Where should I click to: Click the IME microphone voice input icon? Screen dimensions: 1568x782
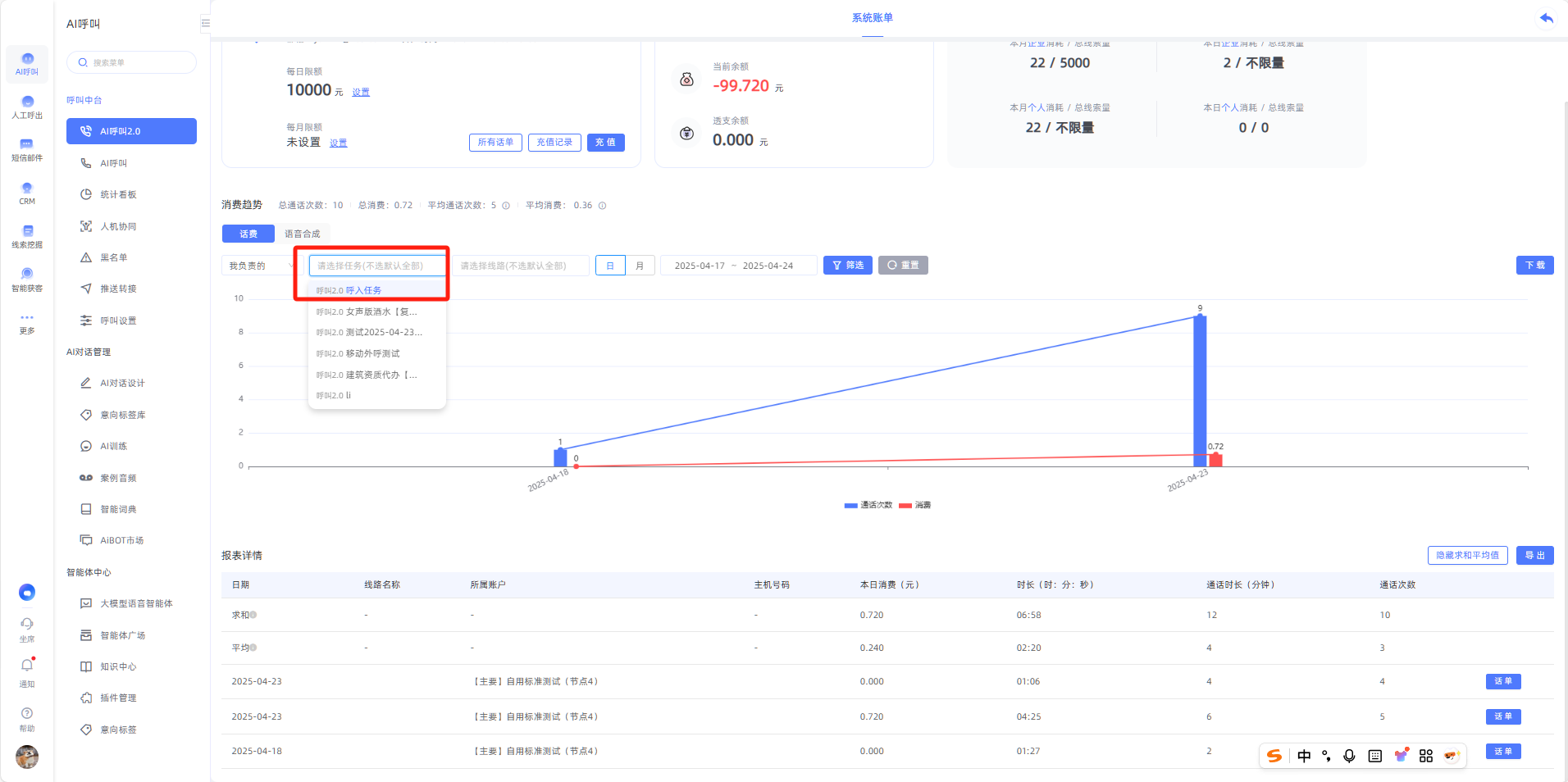point(1349,756)
